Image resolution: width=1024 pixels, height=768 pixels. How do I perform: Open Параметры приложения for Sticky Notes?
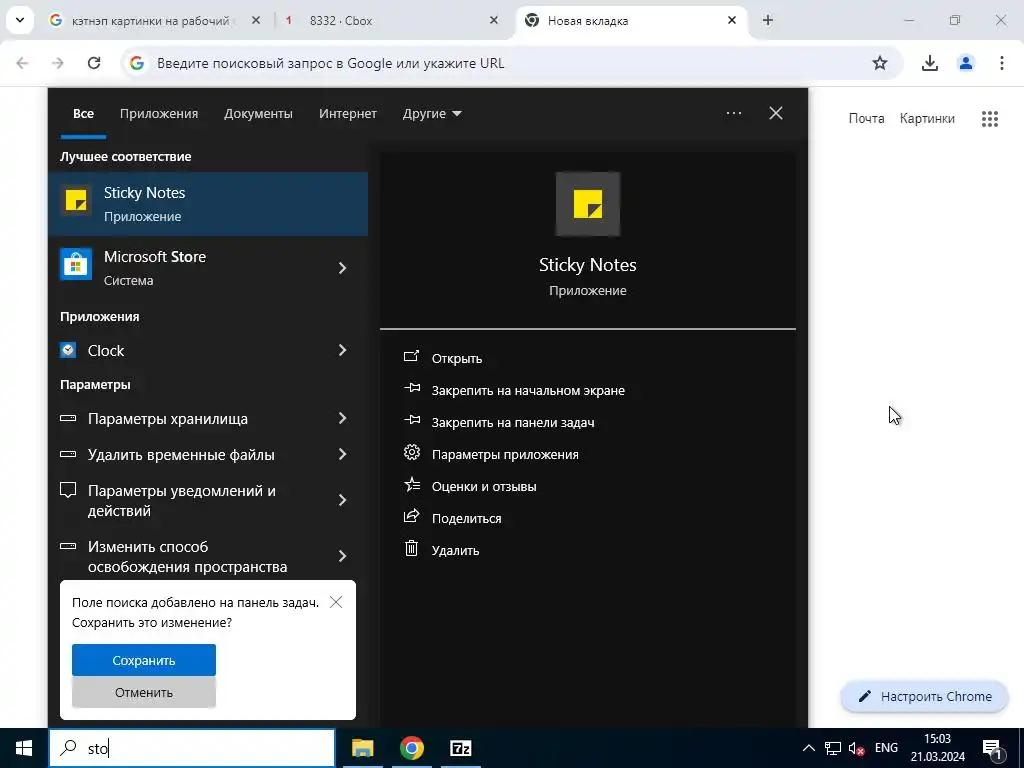(491, 454)
